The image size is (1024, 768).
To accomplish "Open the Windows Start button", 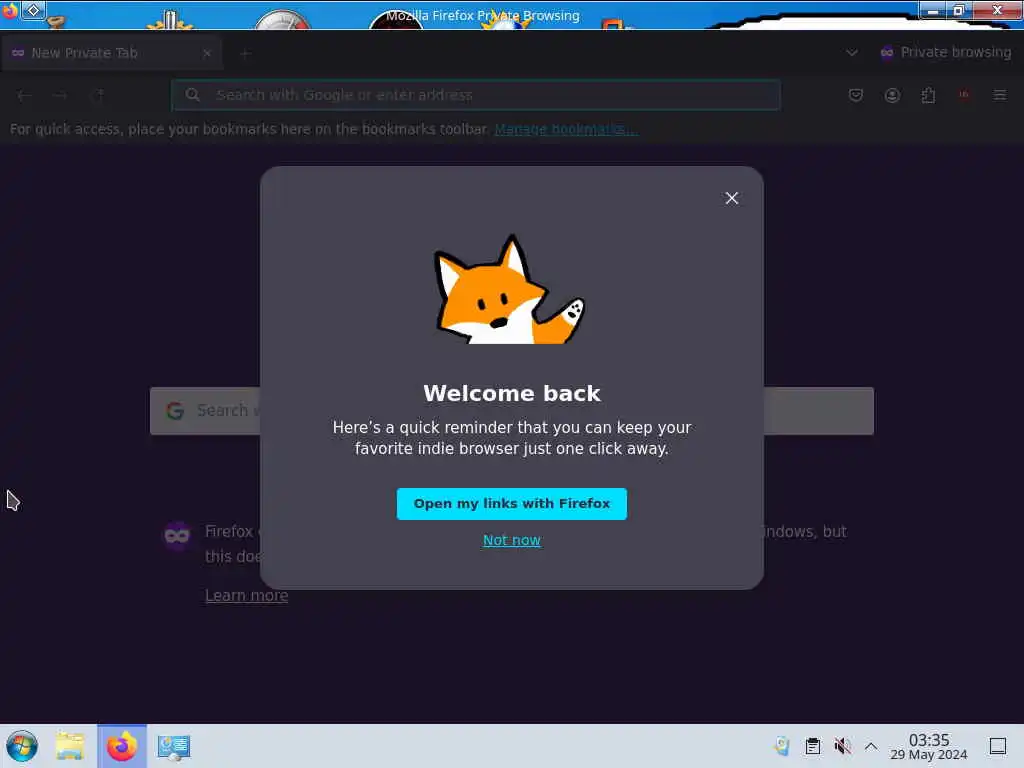I will 22,746.
